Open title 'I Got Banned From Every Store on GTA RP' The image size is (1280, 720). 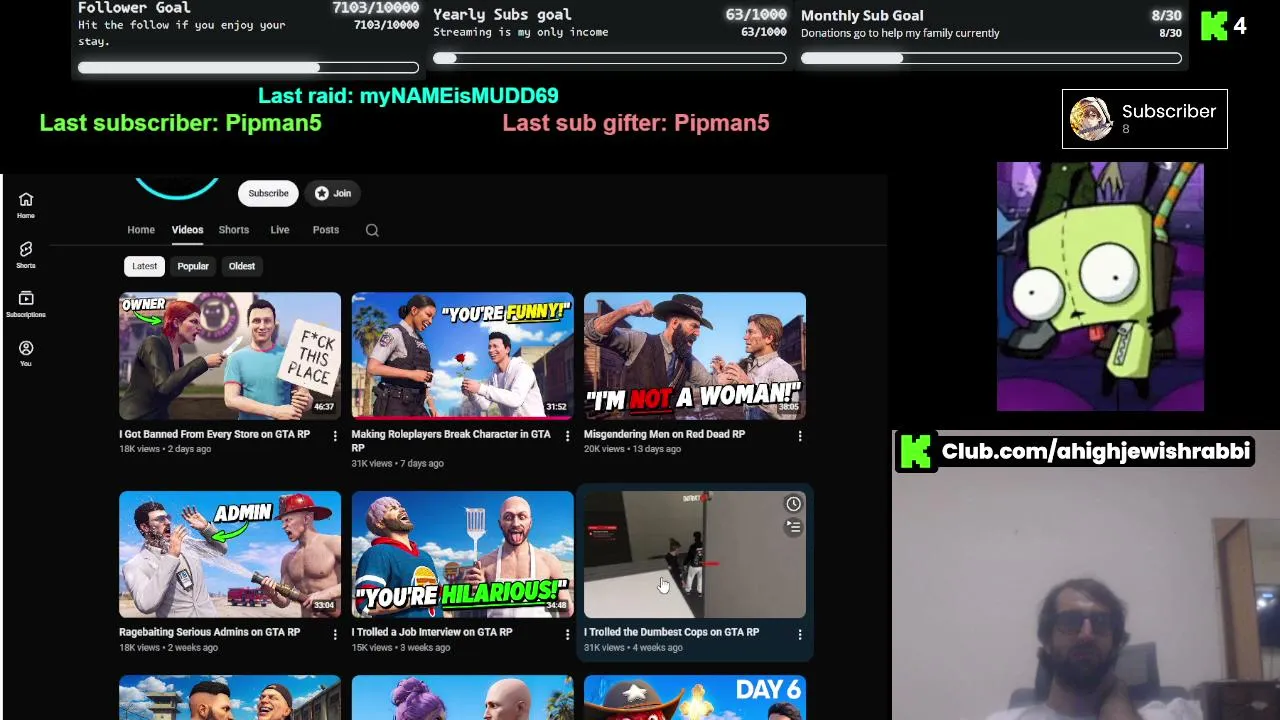pyautogui.click(x=214, y=434)
